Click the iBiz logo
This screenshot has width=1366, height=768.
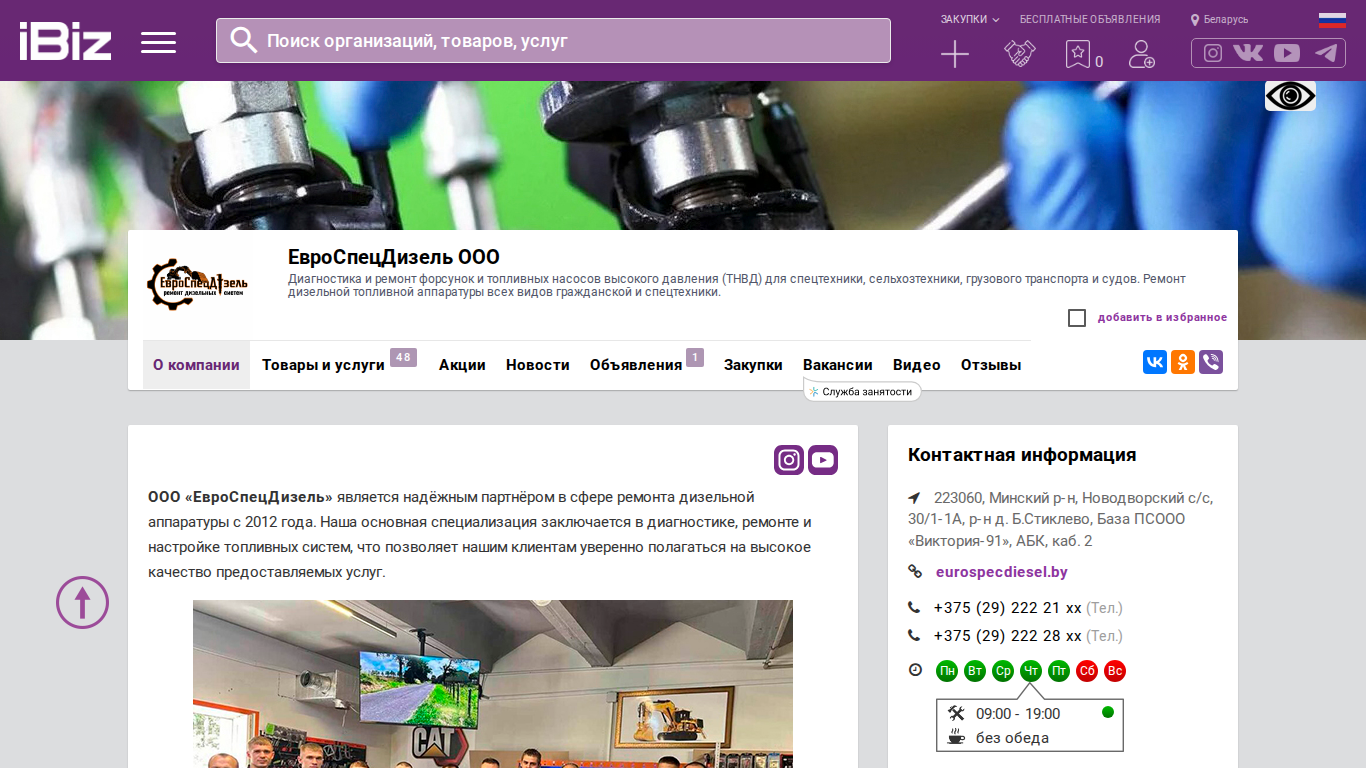(65, 41)
